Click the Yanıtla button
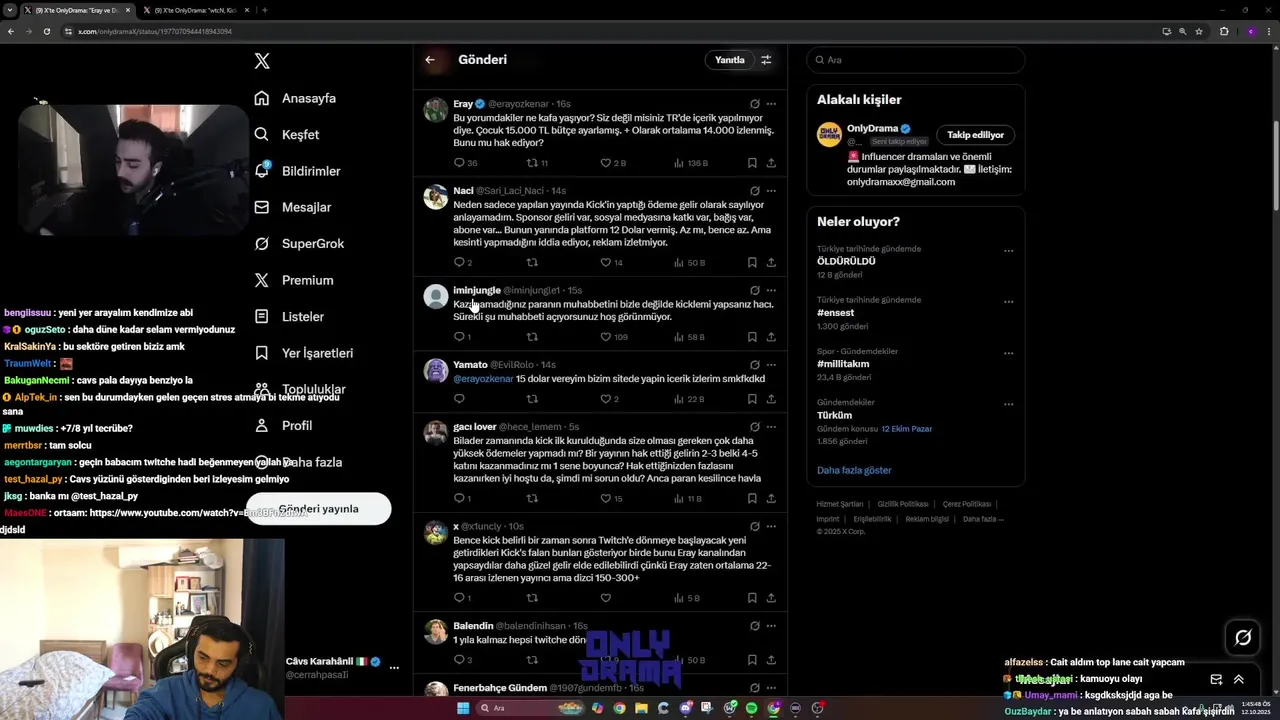 coord(729,60)
